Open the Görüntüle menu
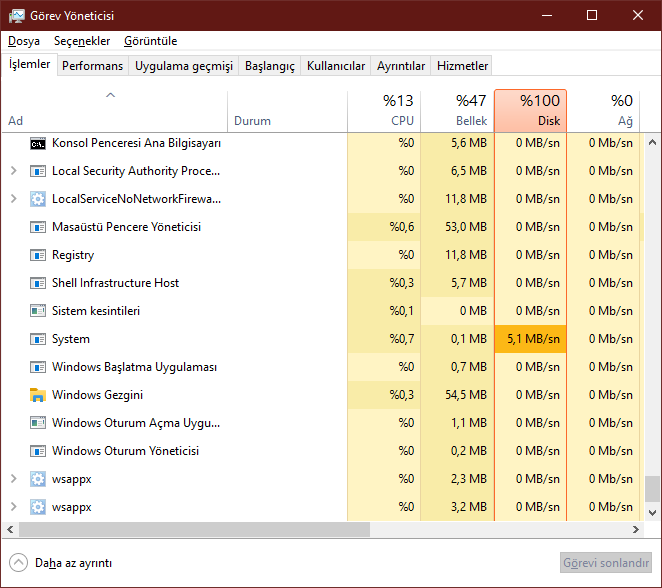The width and height of the screenshot is (662, 588). click(151, 41)
